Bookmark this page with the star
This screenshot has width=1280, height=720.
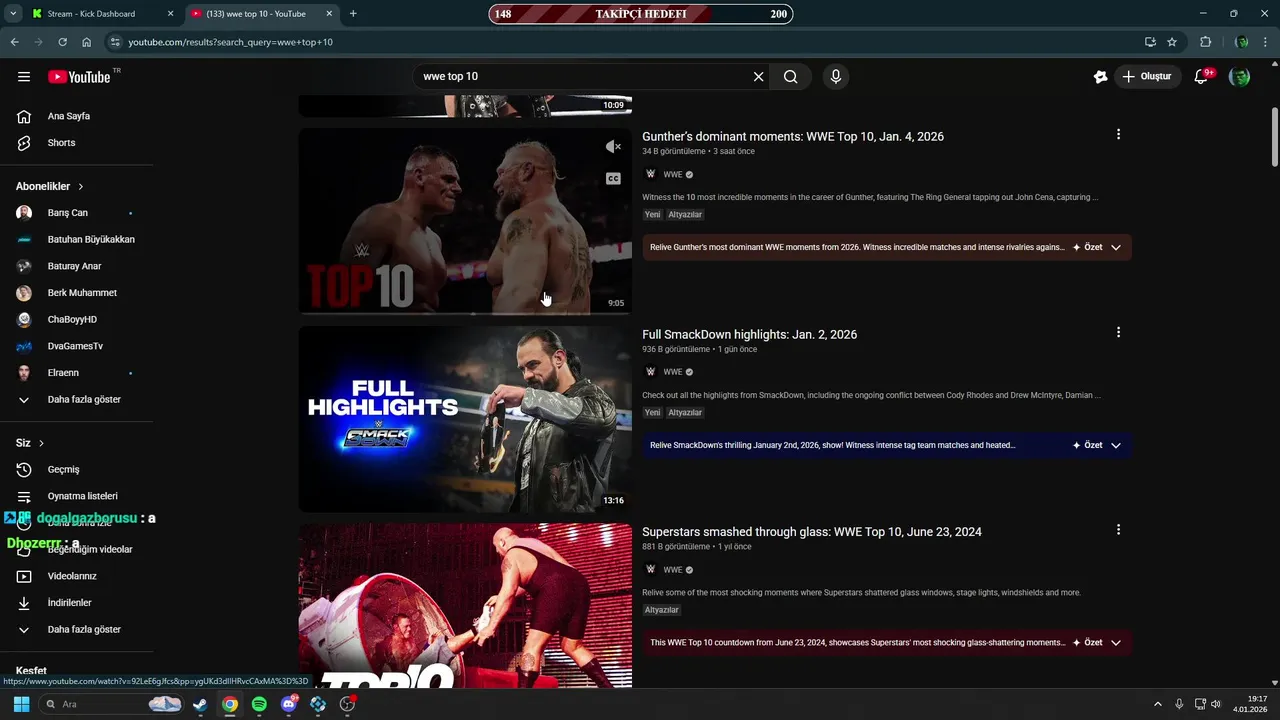pos(1172,42)
